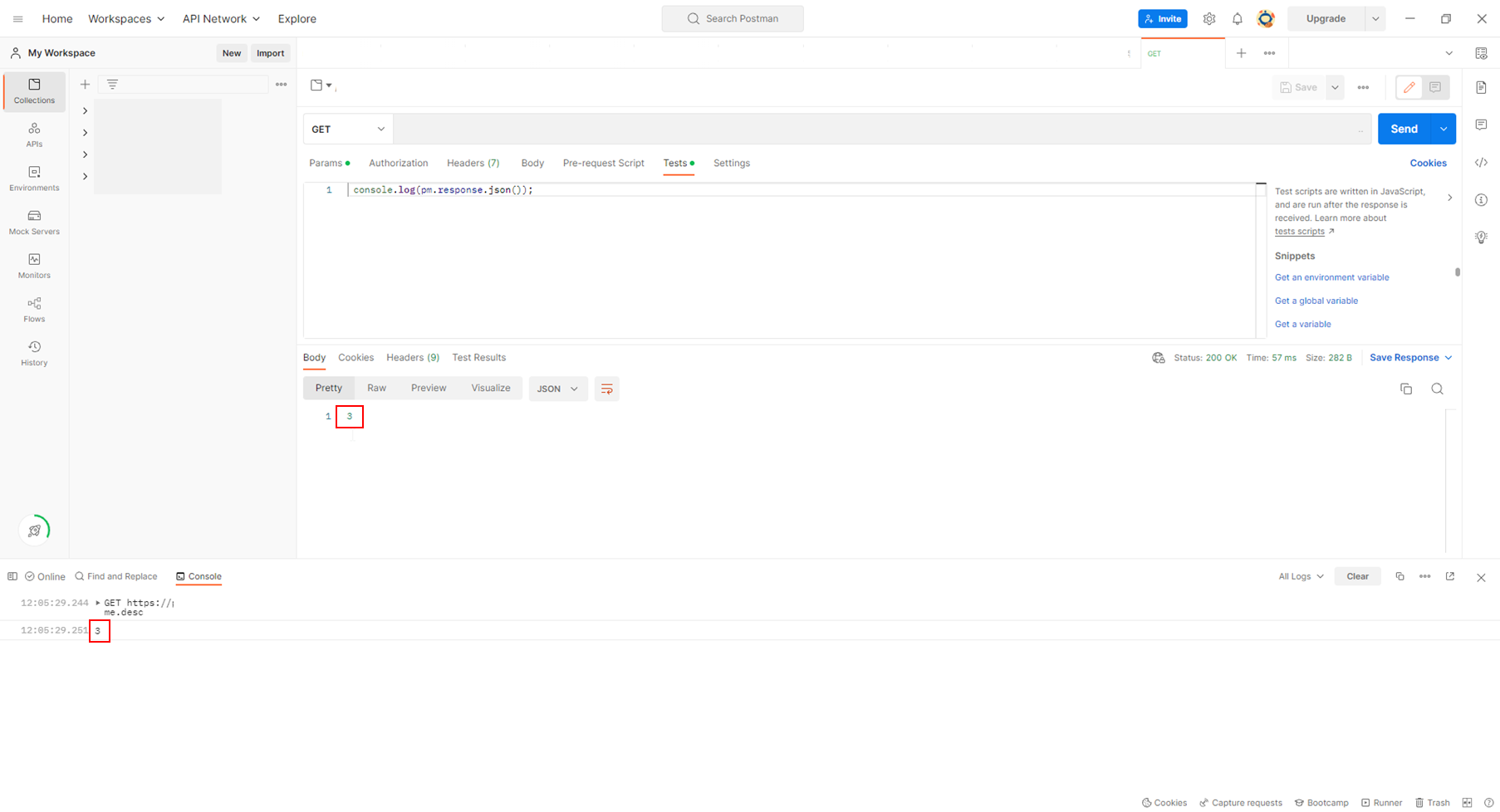Add a new collection with plus icon
The height and width of the screenshot is (812, 1500).
click(x=85, y=84)
